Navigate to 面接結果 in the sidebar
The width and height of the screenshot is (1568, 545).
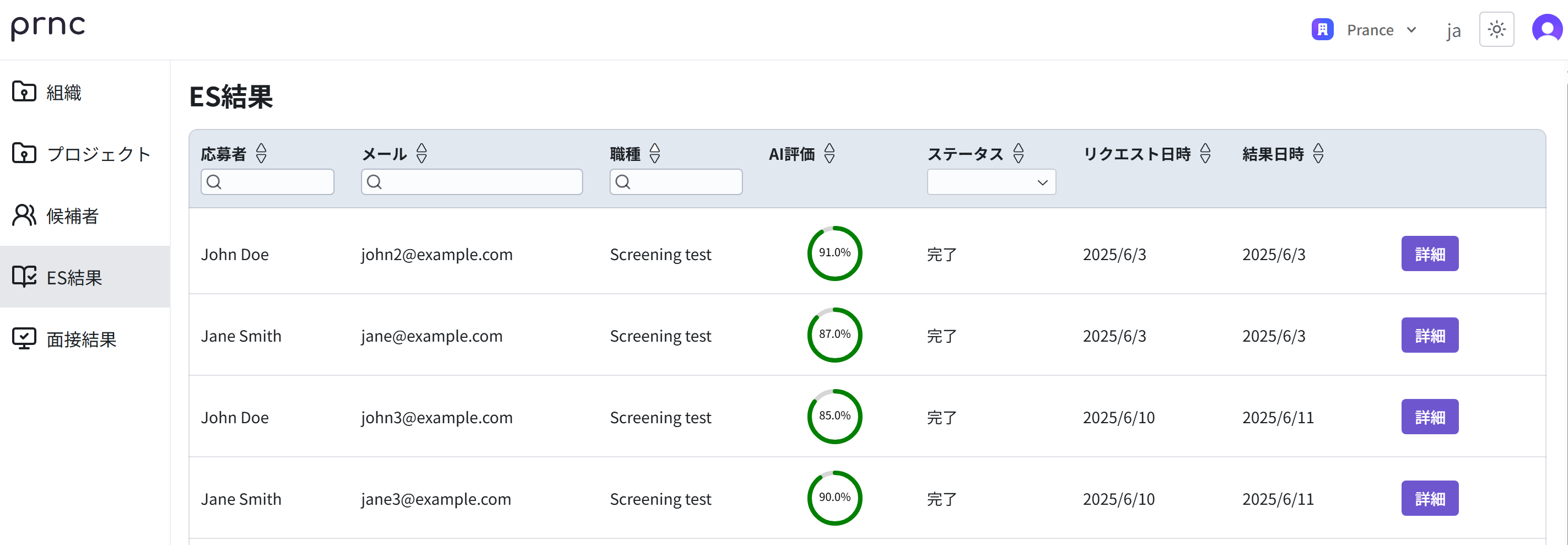click(81, 339)
